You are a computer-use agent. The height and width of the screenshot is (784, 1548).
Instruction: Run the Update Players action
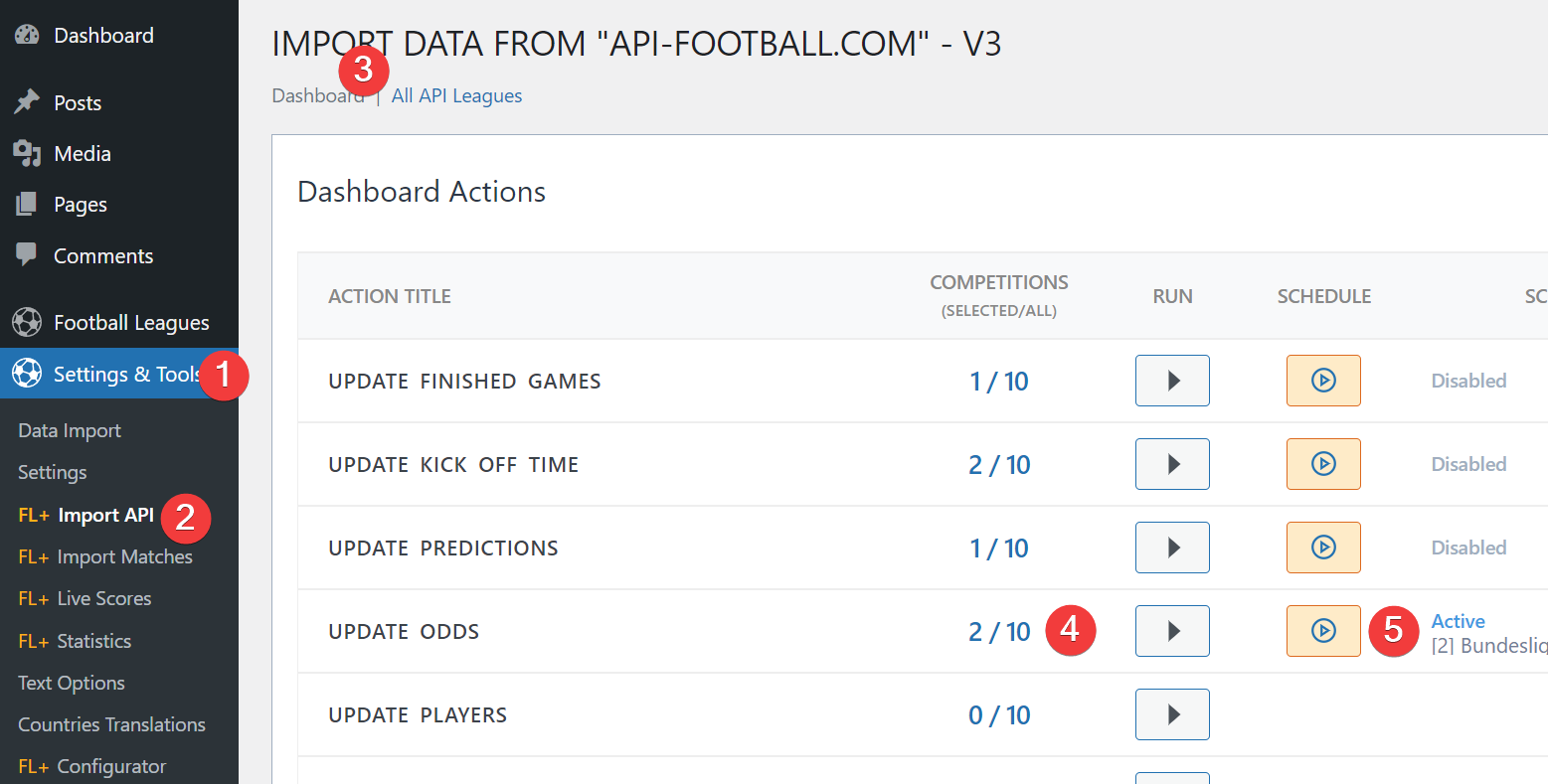click(1172, 714)
